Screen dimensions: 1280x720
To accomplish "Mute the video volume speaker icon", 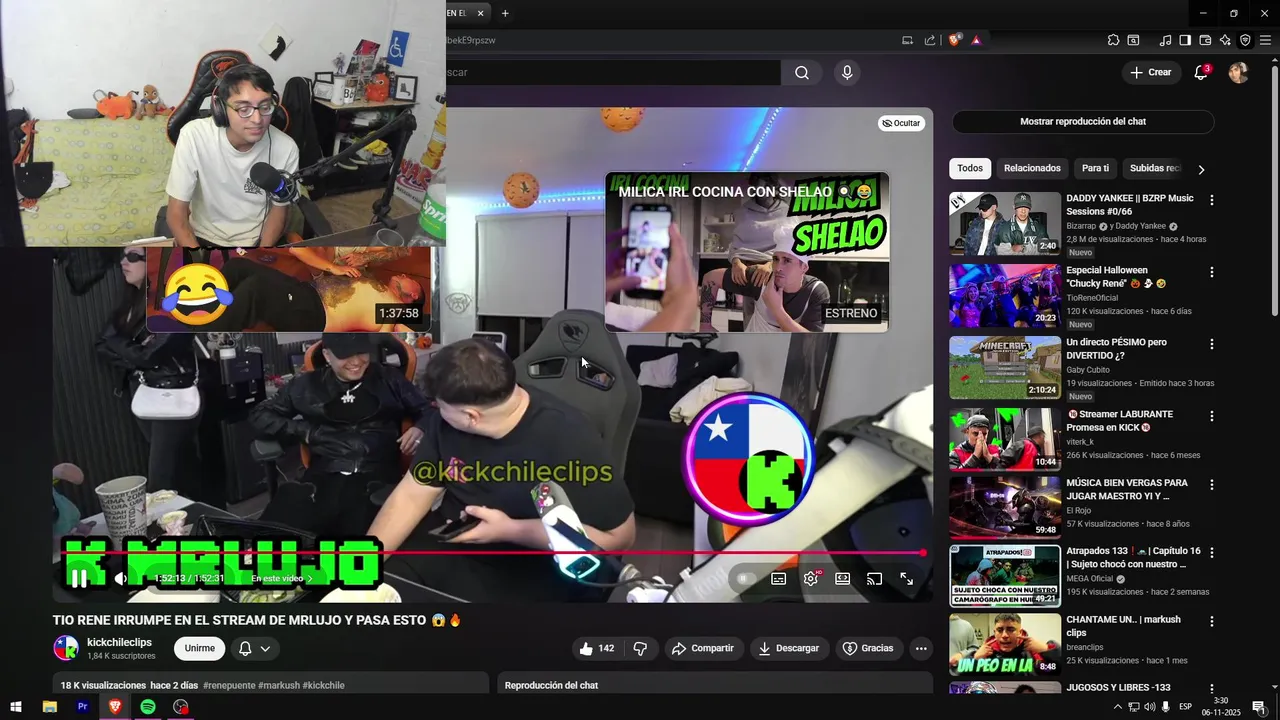I will (x=121, y=578).
